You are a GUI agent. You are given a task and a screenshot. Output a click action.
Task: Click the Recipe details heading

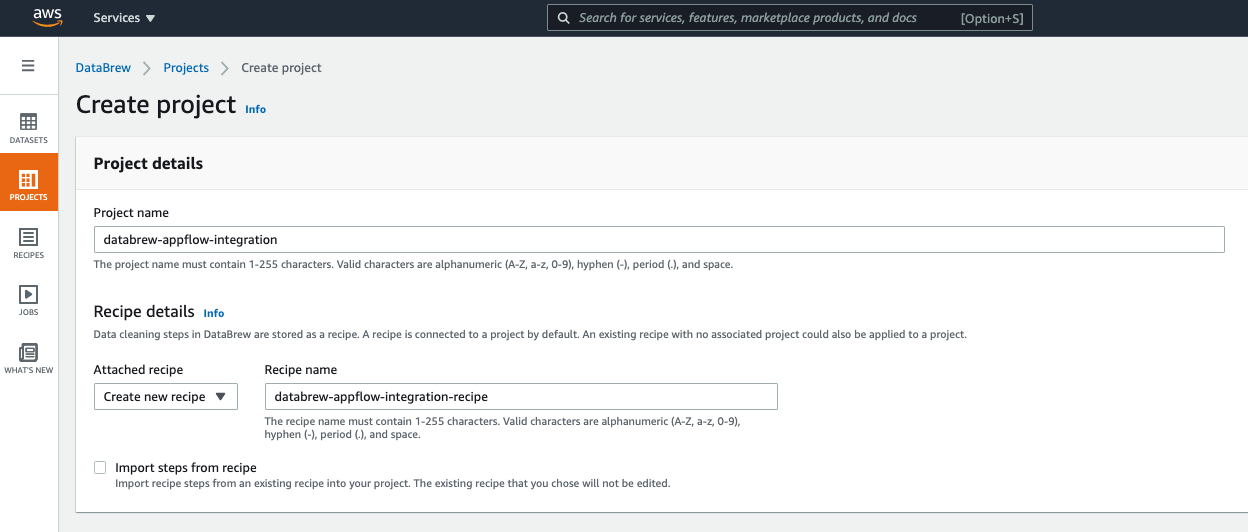click(x=144, y=312)
